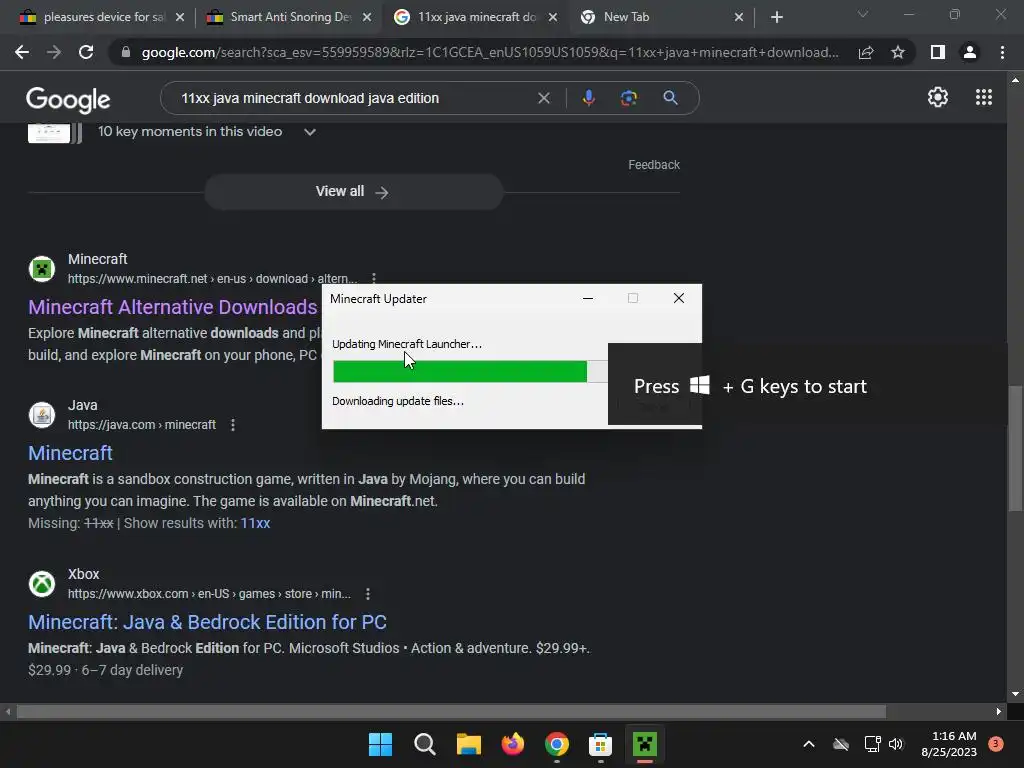Switch to the Smart Anti Snoring Device tab
Image resolution: width=1024 pixels, height=768 pixels.
click(281, 17)
